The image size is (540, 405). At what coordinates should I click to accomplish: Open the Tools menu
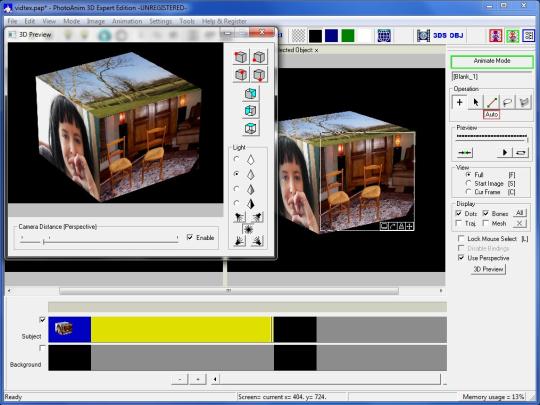click(187, 21)
